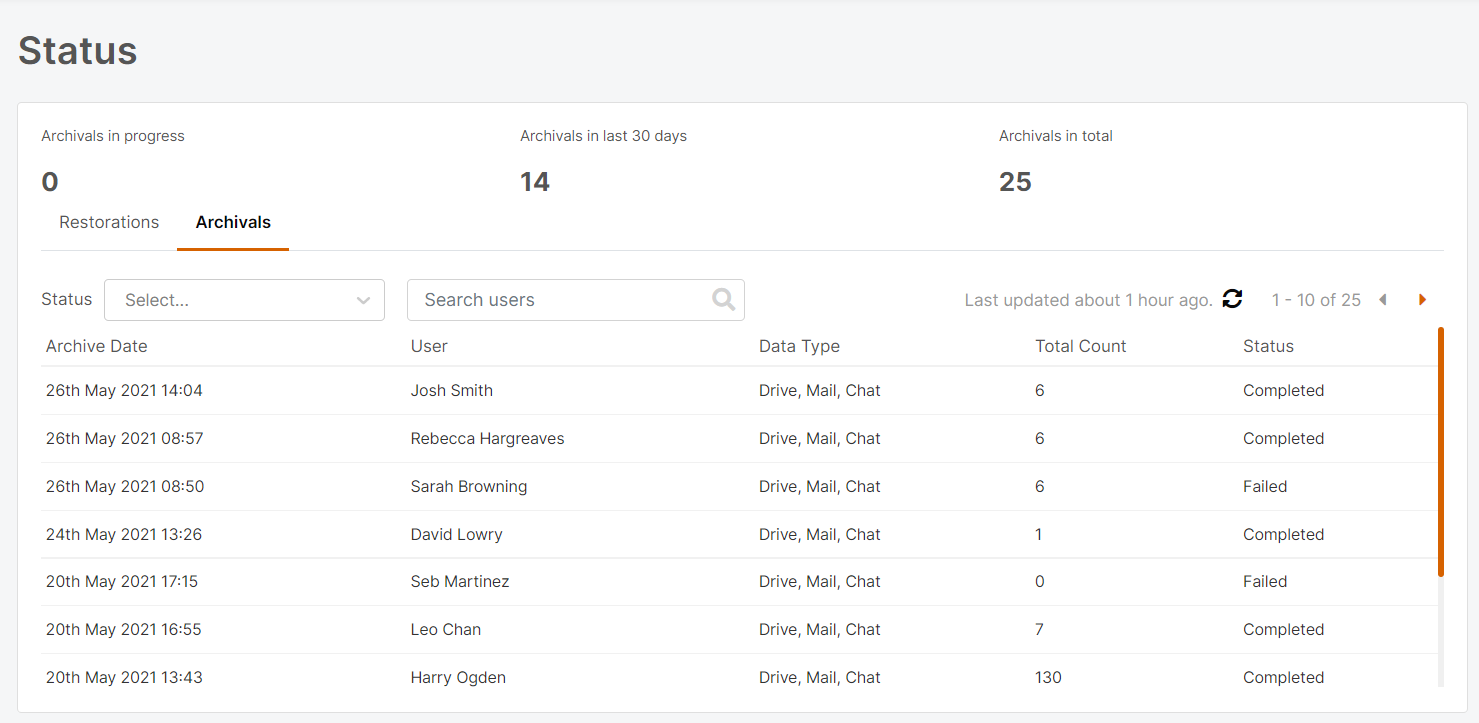Click Failed status in Seb Martinez row
Screen dimensions: 1479x723
(1265, 581)
